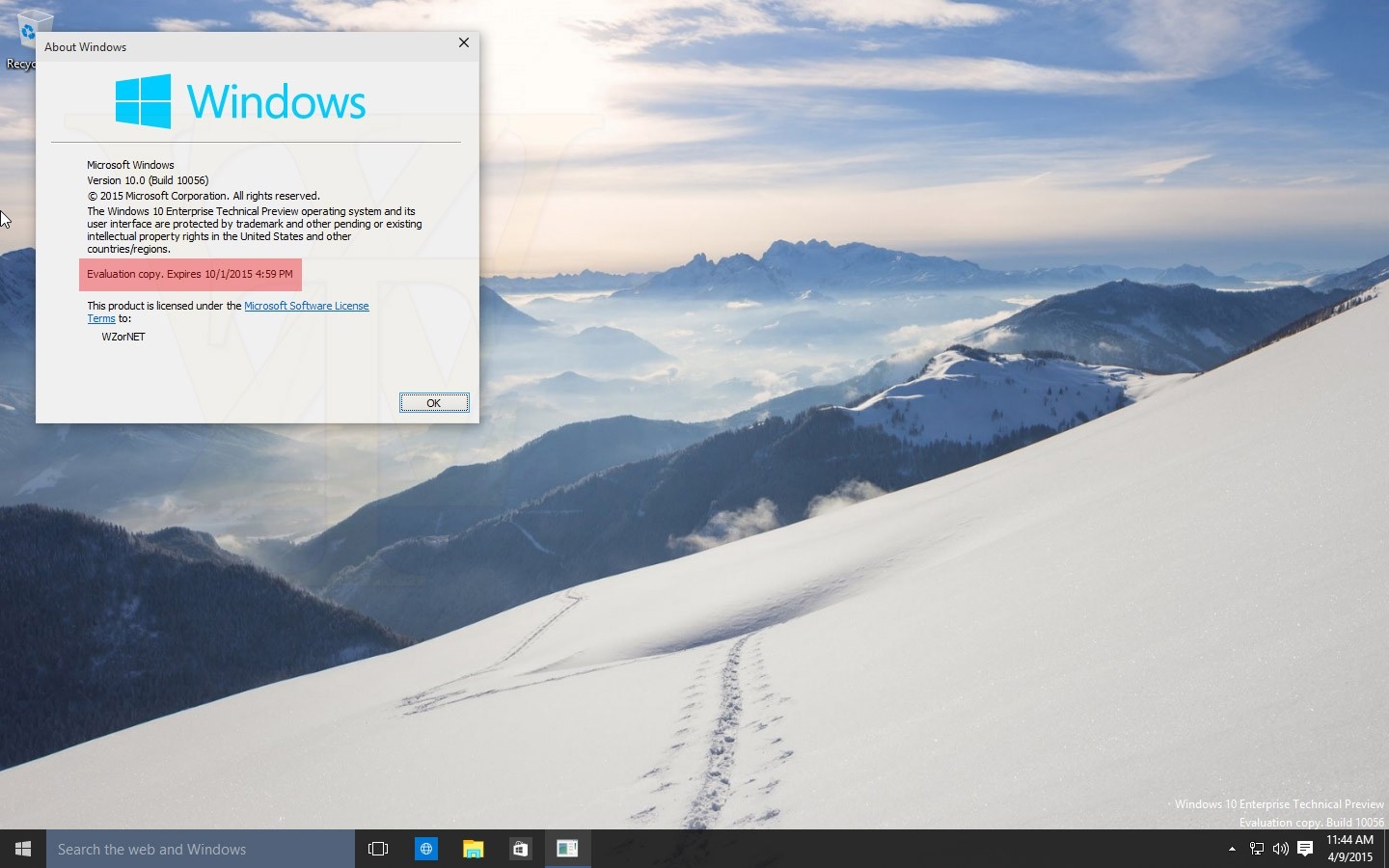Click the About Windows title bar text

point(86,47)
